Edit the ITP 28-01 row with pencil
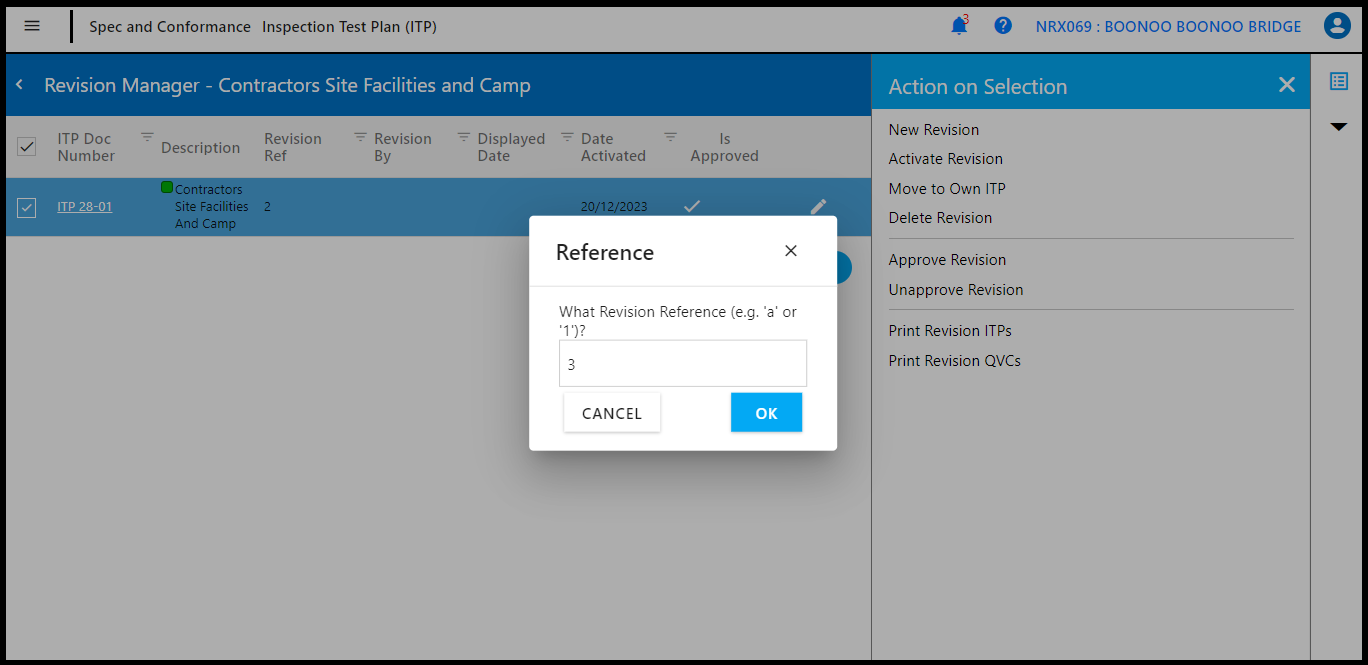This screenshot has height=665, width=1368. 818,207
